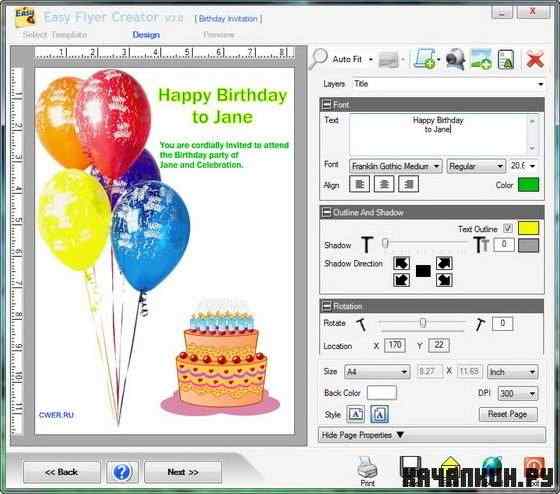Click the magnifier zoom icon
Screen dimensions: 560x494
click(318, 59)
